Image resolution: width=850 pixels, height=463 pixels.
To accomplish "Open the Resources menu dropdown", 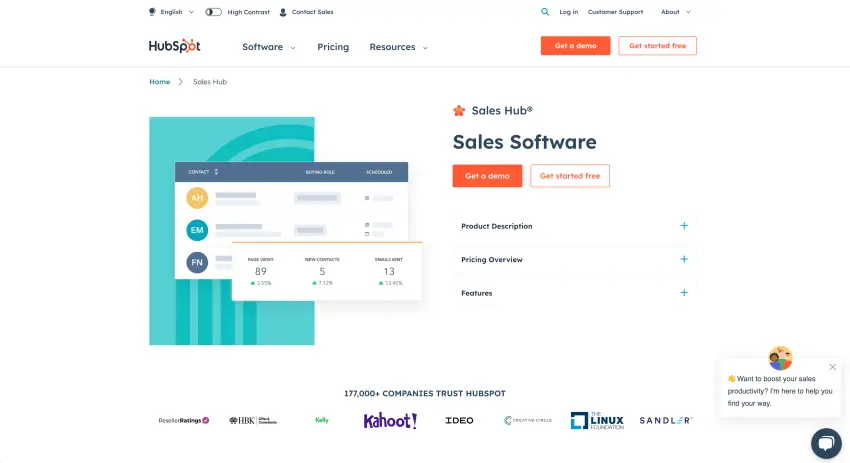I will (x=398, y=47).
